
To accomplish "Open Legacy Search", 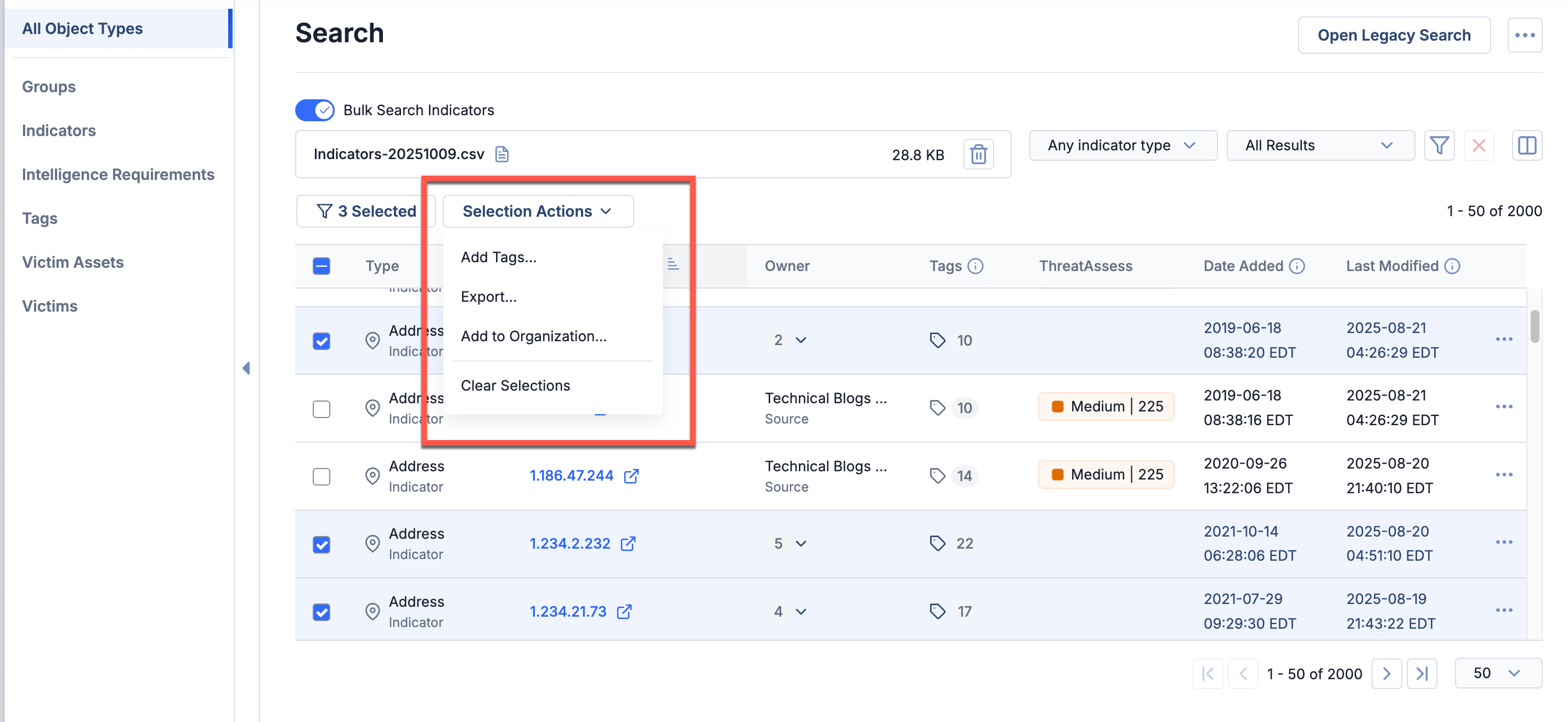I will 1394,35.
